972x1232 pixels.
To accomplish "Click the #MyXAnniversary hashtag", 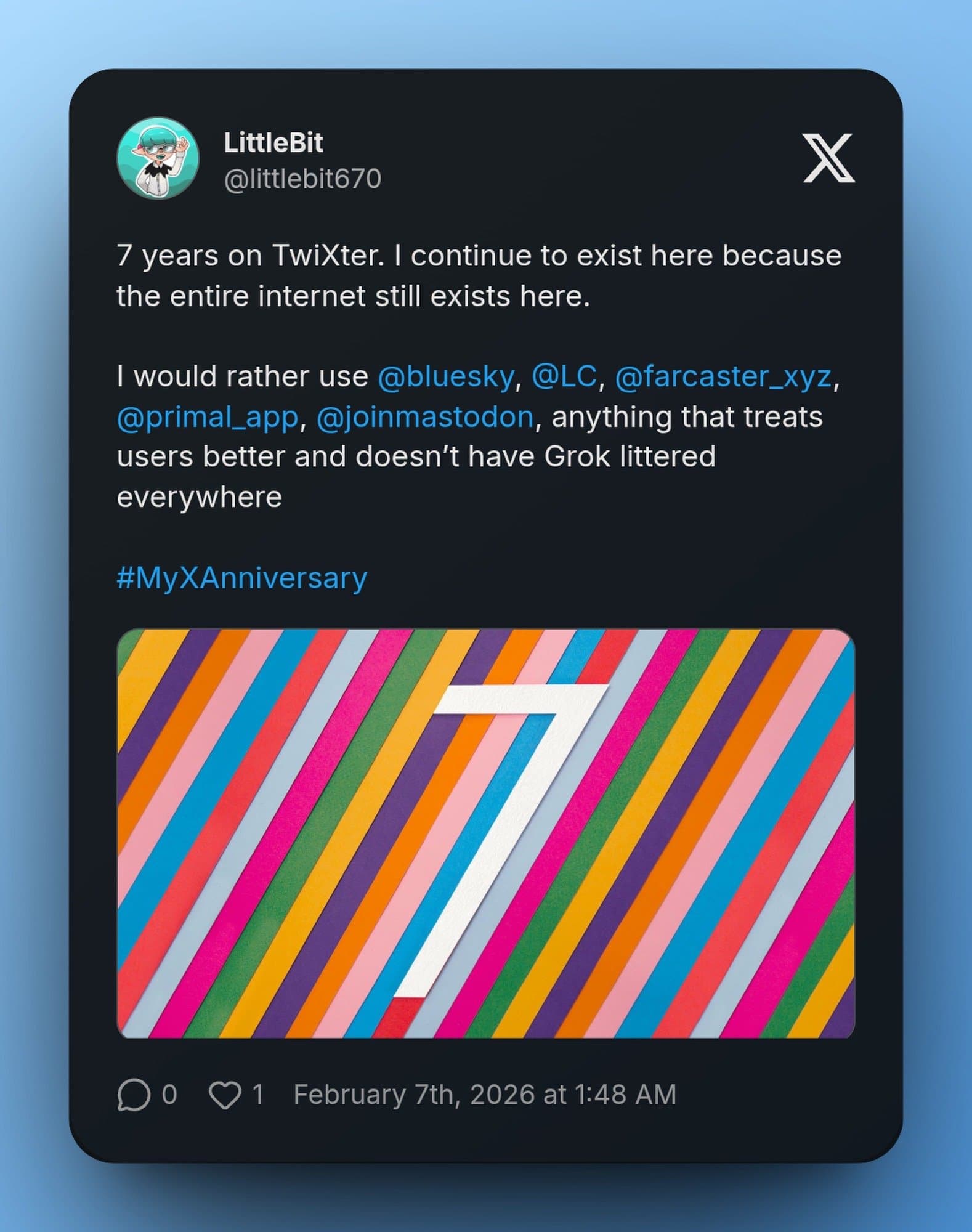I will pos(242,577).
